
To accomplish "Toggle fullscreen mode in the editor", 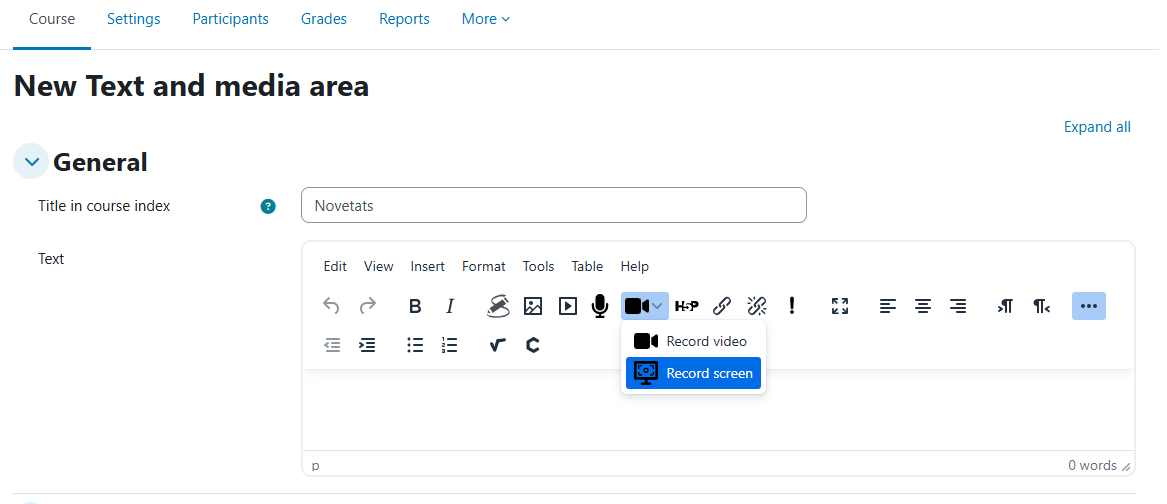I will (840, 307).
